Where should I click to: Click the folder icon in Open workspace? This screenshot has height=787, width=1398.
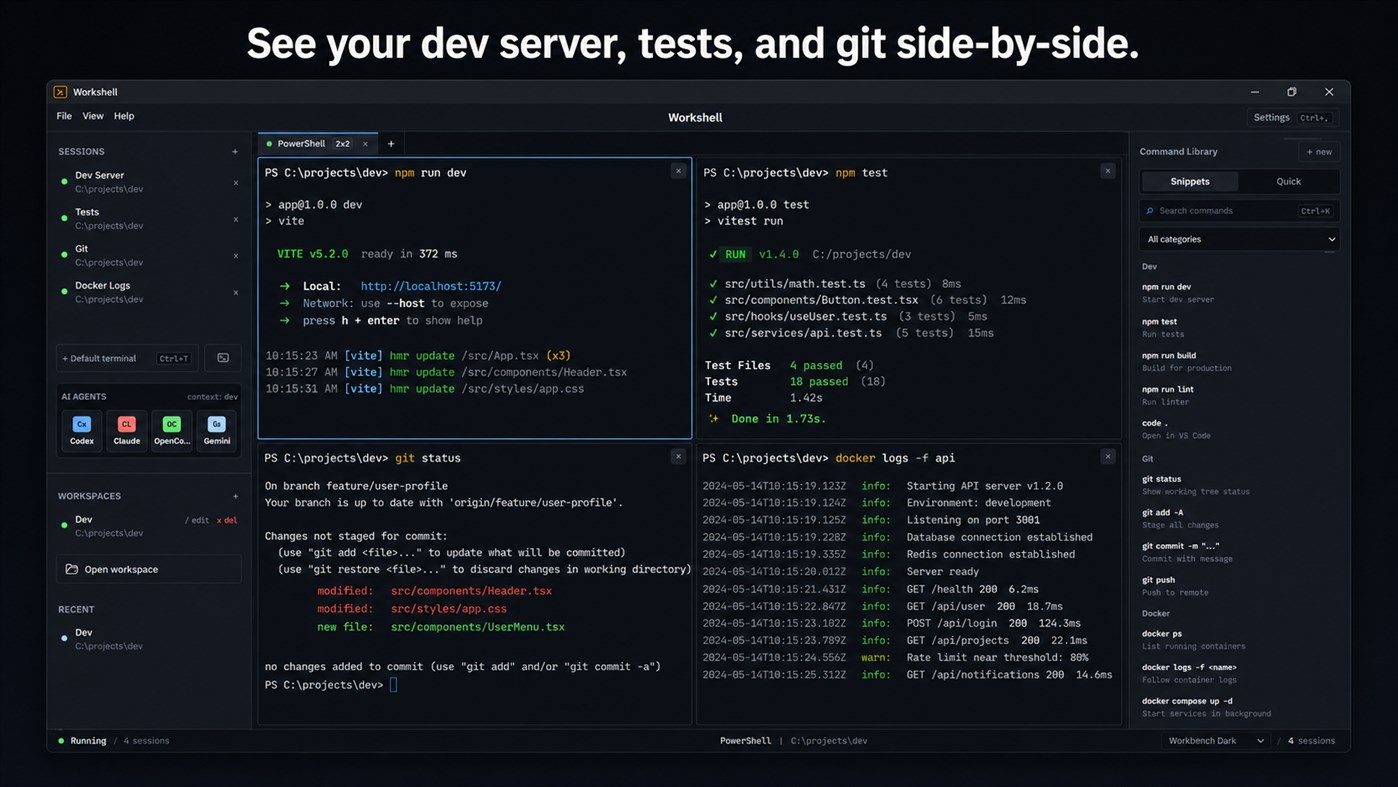(x=72, y=569)
